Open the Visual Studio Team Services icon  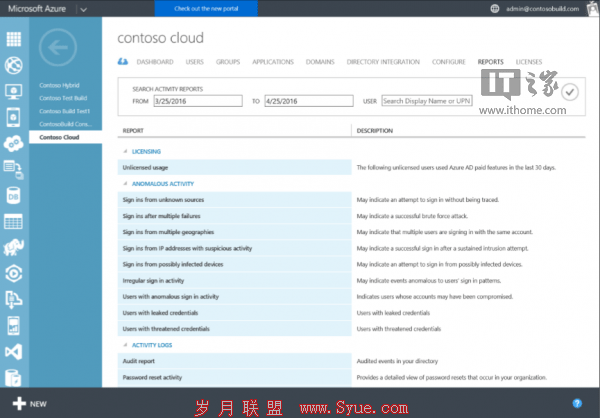(14, 352)
